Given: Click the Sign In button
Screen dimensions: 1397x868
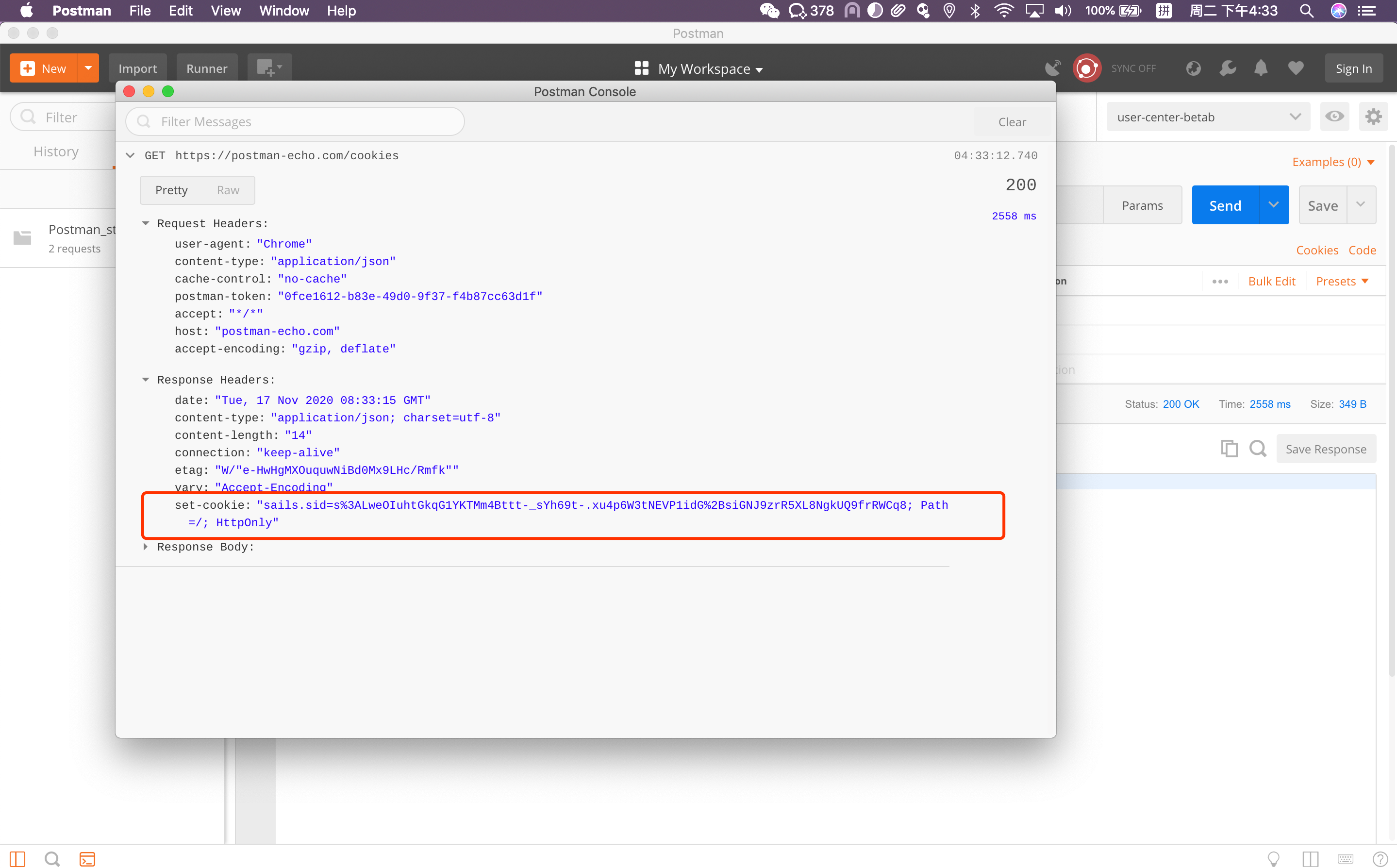Looking at the screenshot, I should tap(1353, 68).
